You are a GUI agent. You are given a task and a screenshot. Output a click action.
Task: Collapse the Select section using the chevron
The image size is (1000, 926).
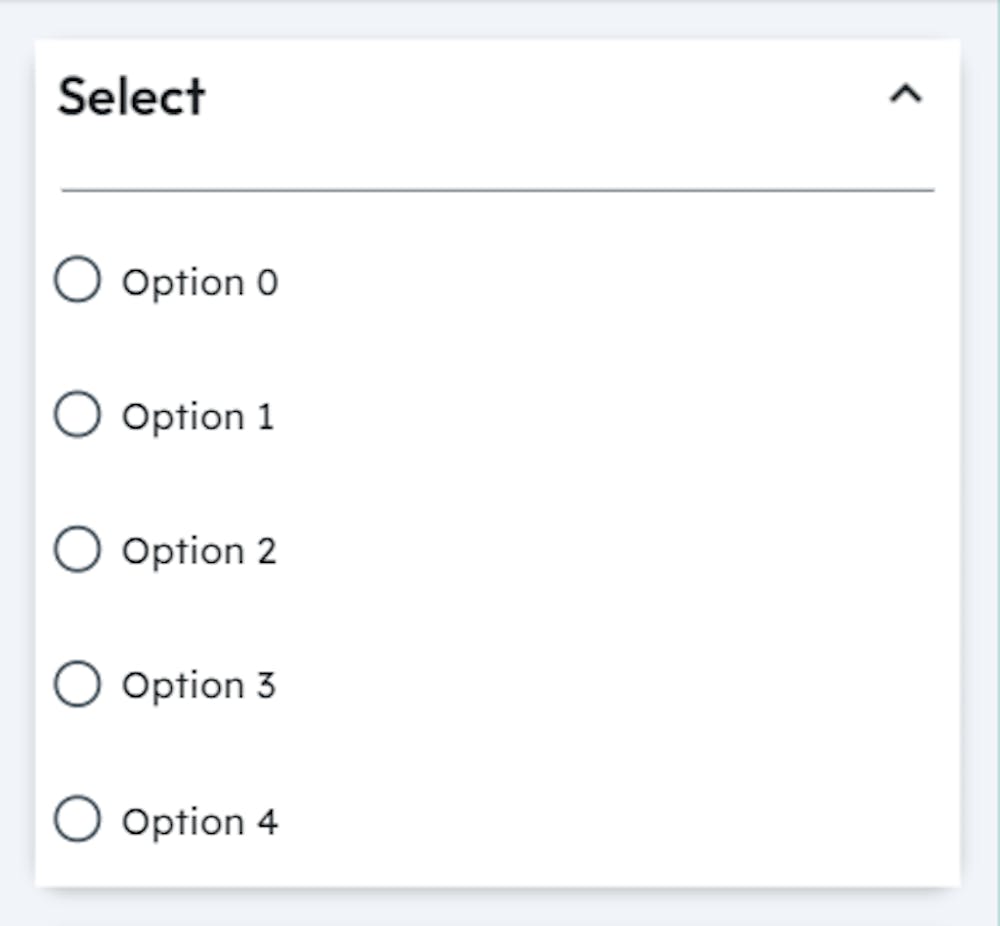tap(906, 93)
